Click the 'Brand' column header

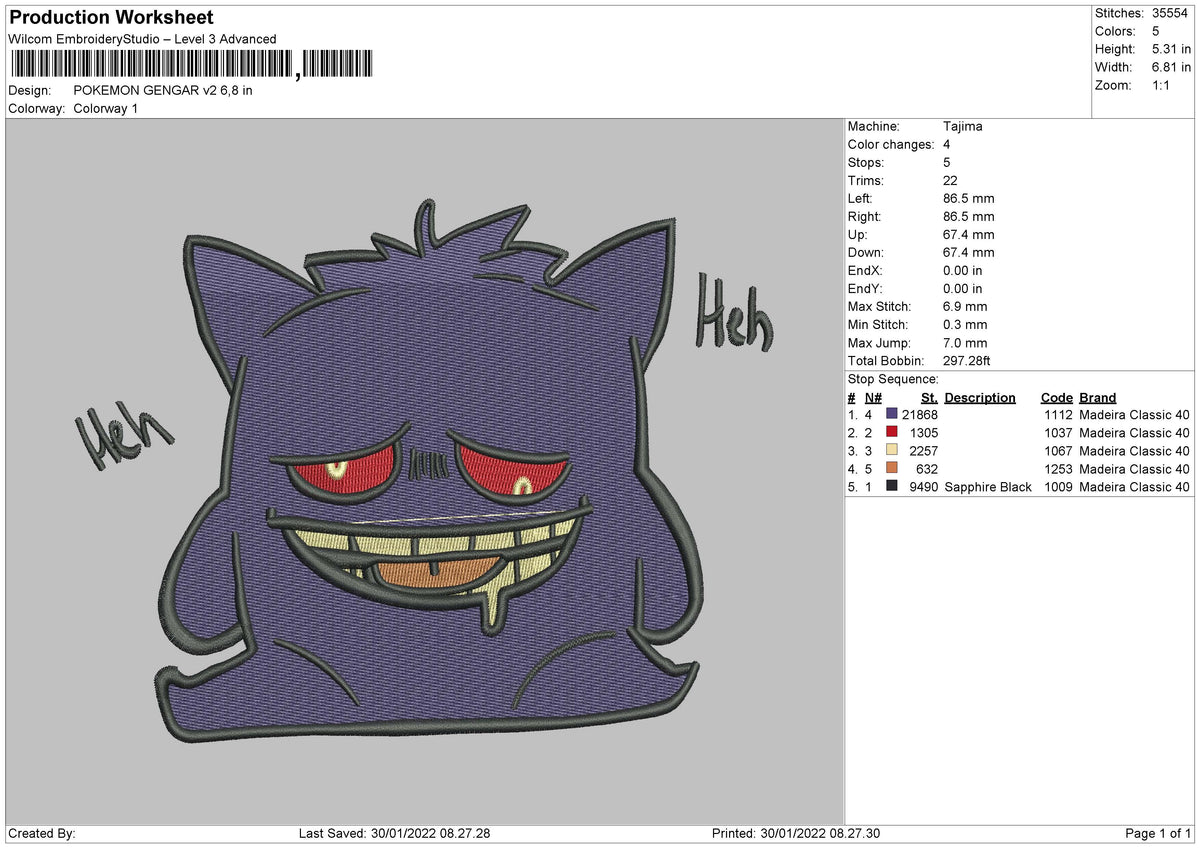1098,398
